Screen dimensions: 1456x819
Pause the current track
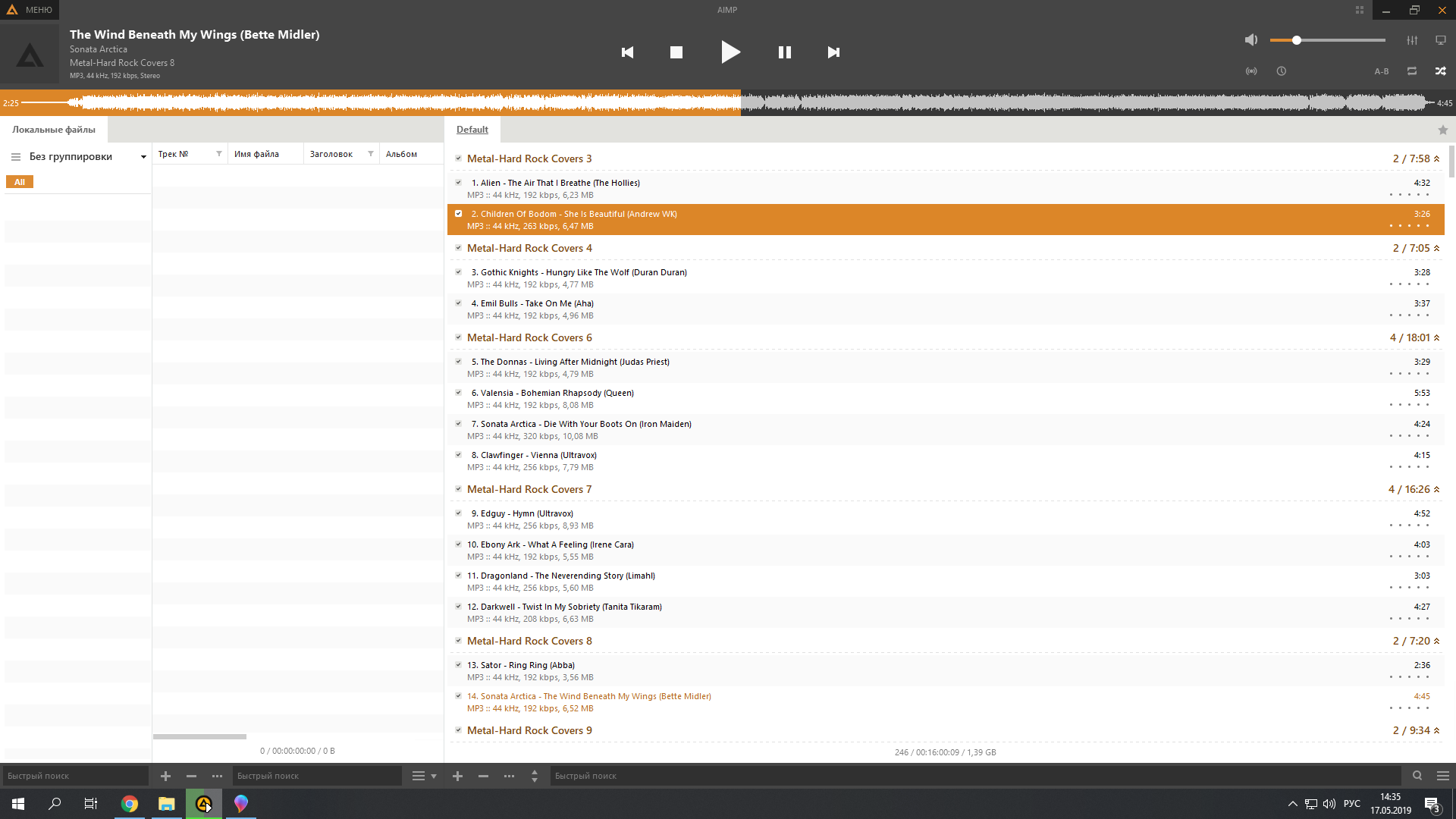tap(785, 52)
